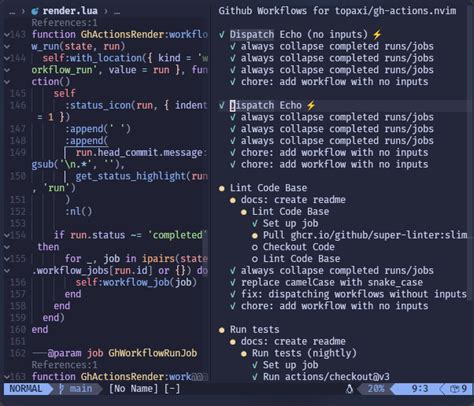The image size is (474, 406).
Task: Click the lightning icon on the cursor's Dispatch Echo row
Action: (x=311, y=105)
